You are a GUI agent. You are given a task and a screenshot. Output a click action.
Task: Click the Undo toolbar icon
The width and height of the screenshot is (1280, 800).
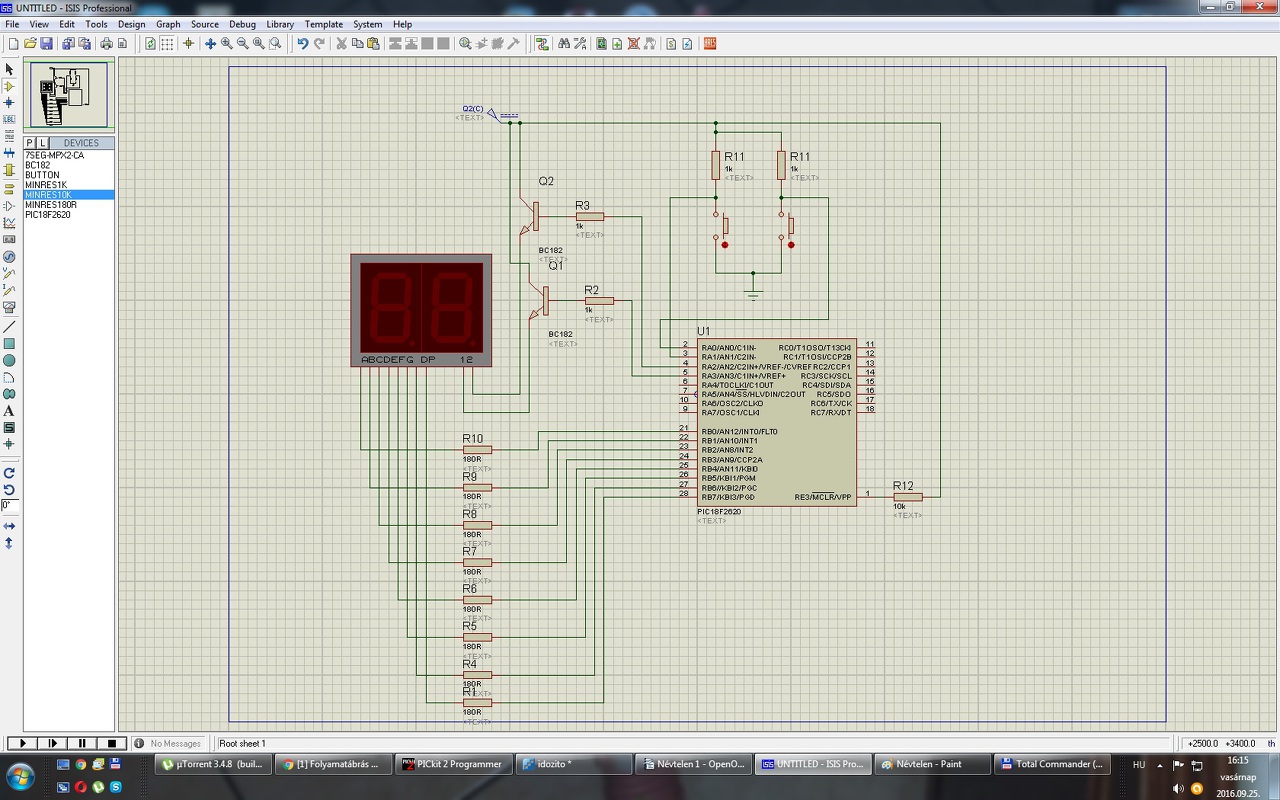(302, 44)
